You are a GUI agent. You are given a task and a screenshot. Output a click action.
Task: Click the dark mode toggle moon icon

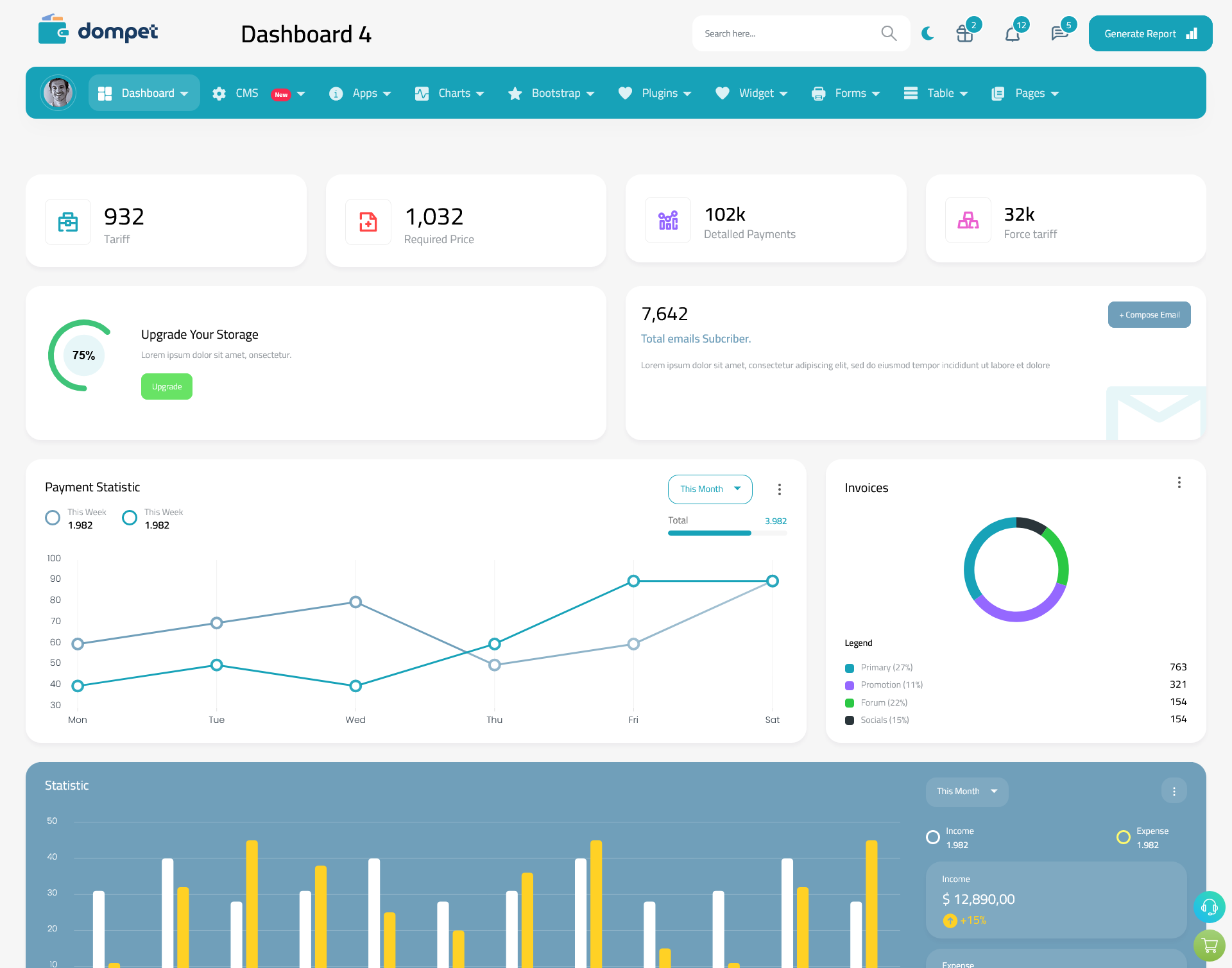point(927,33)
